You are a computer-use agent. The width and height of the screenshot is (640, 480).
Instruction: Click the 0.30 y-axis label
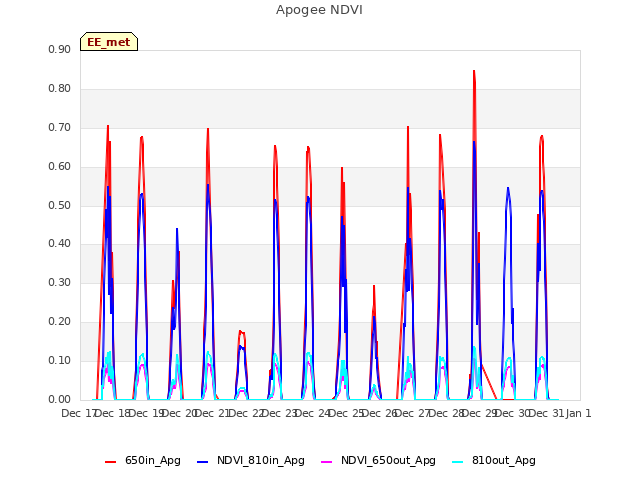60,282
